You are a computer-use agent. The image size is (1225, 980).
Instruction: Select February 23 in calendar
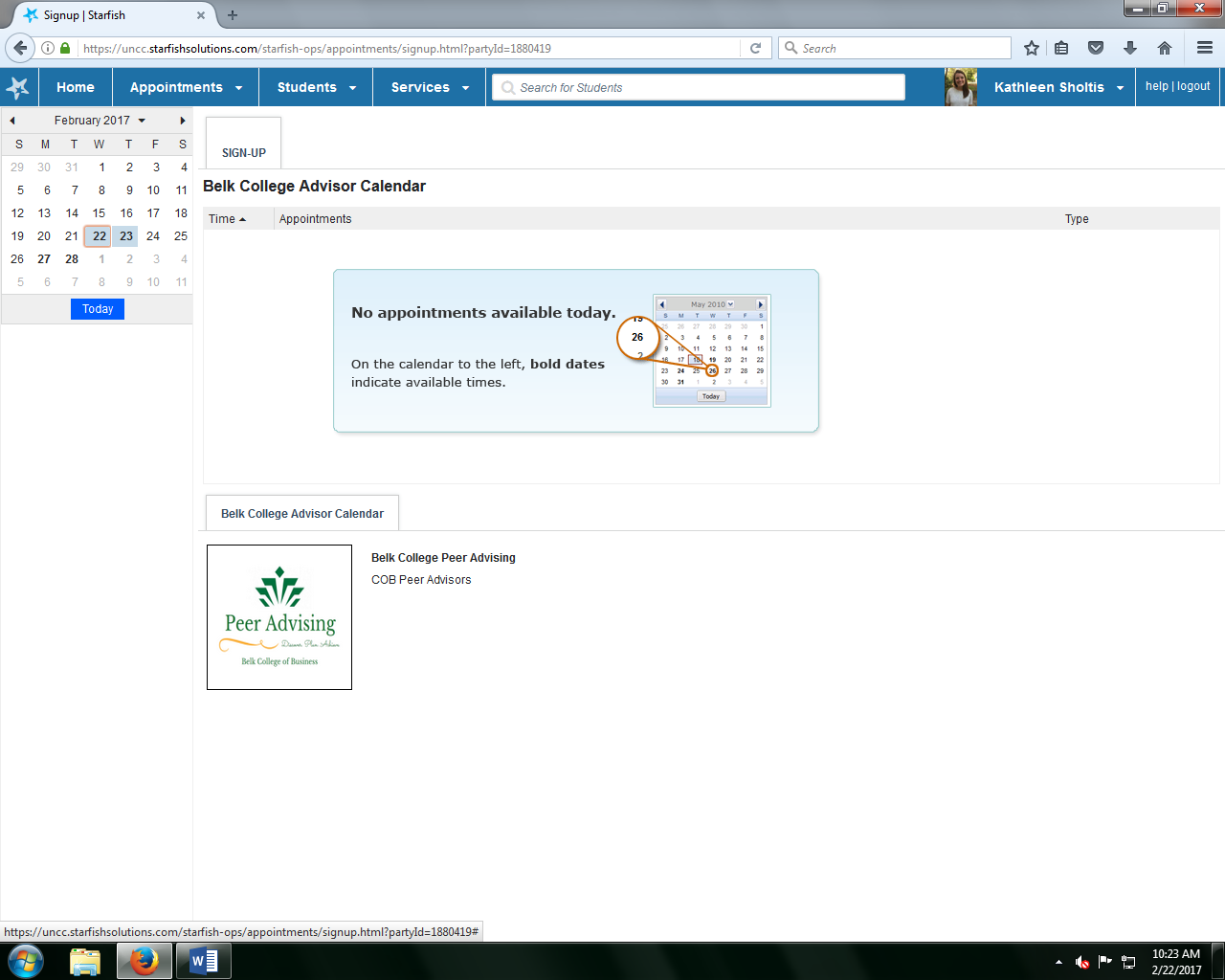[x=126, y=236]
